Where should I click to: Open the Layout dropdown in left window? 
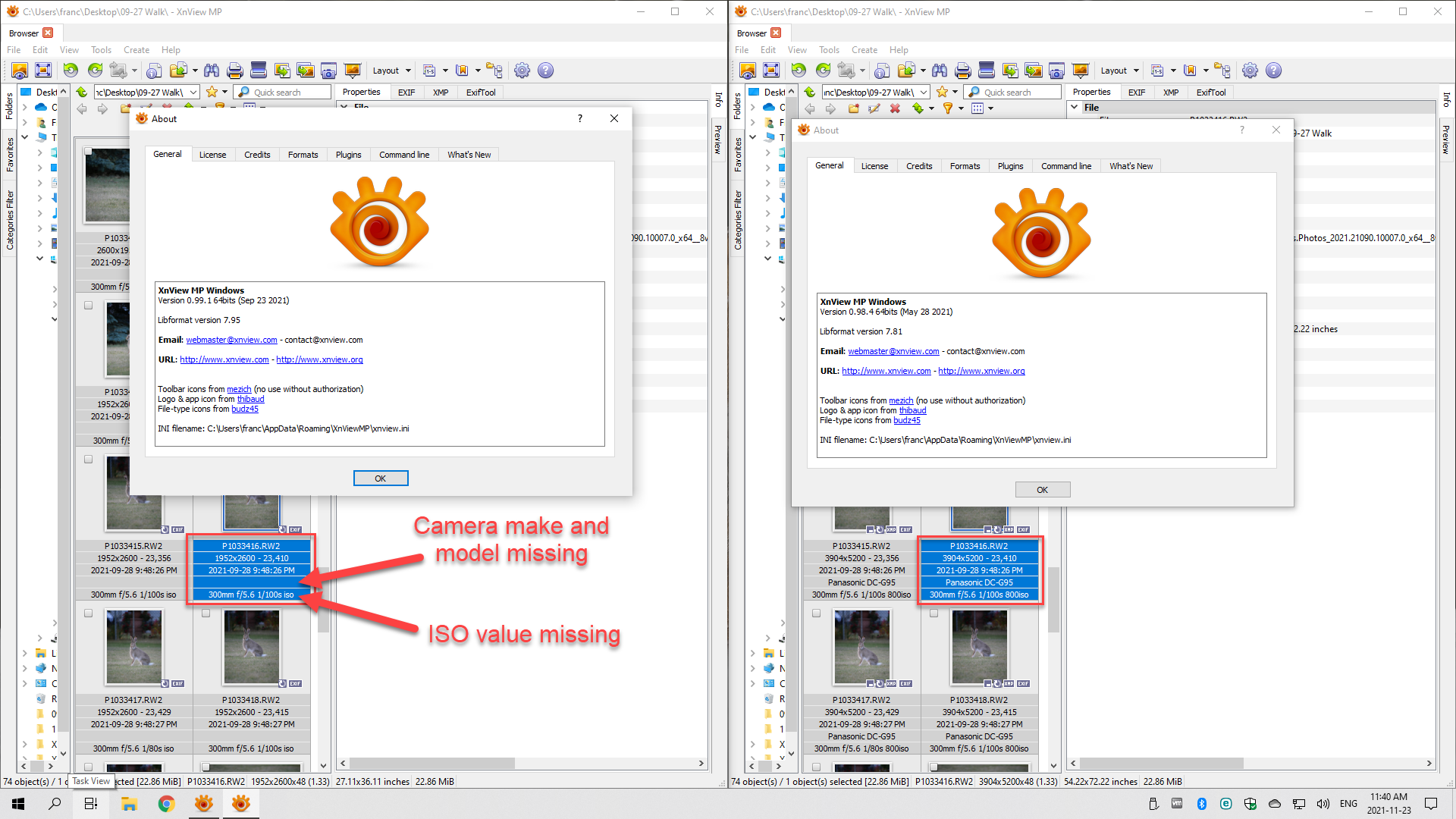pyautogui.click(x=391, y=71)
